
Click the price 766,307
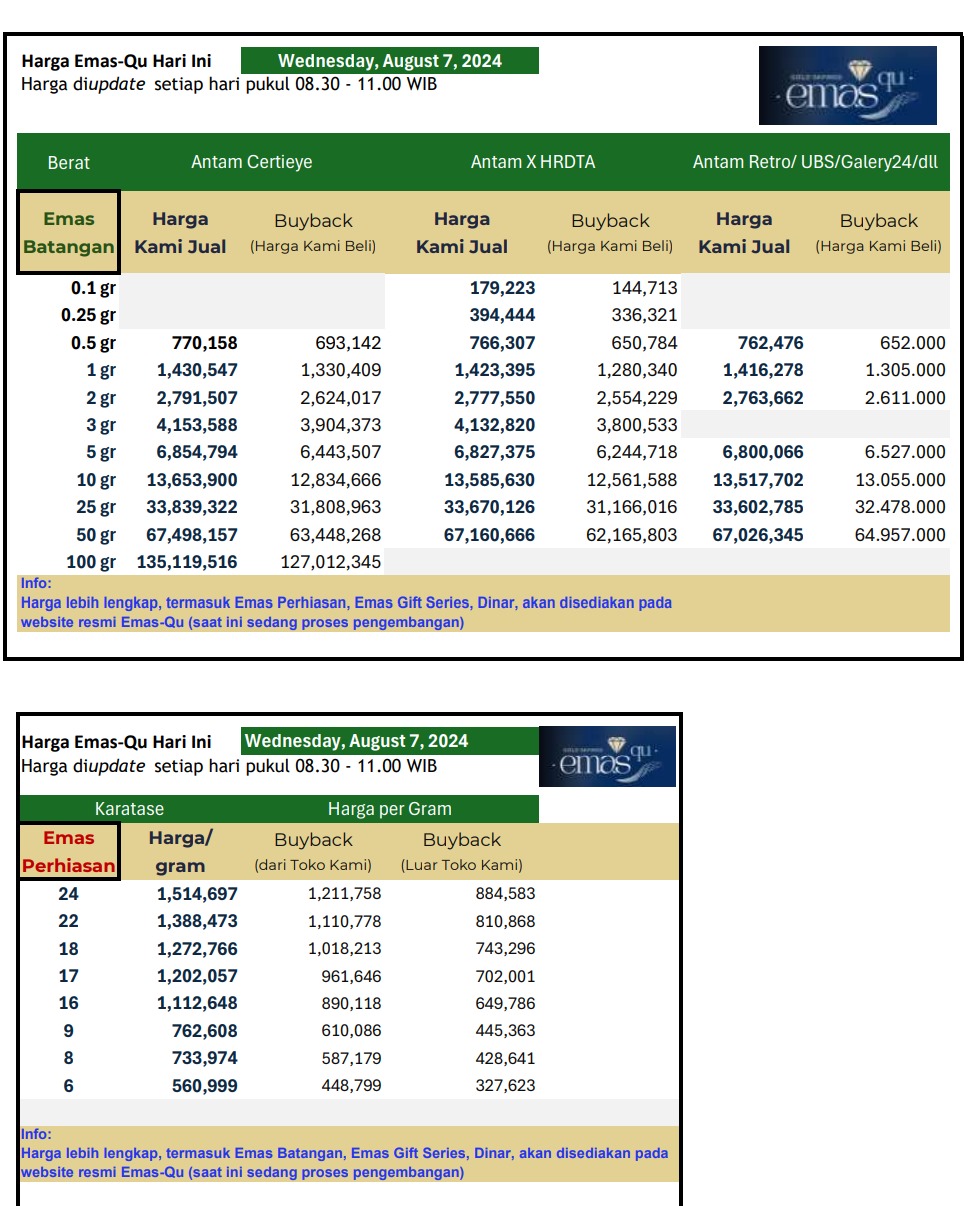(502, 343)
